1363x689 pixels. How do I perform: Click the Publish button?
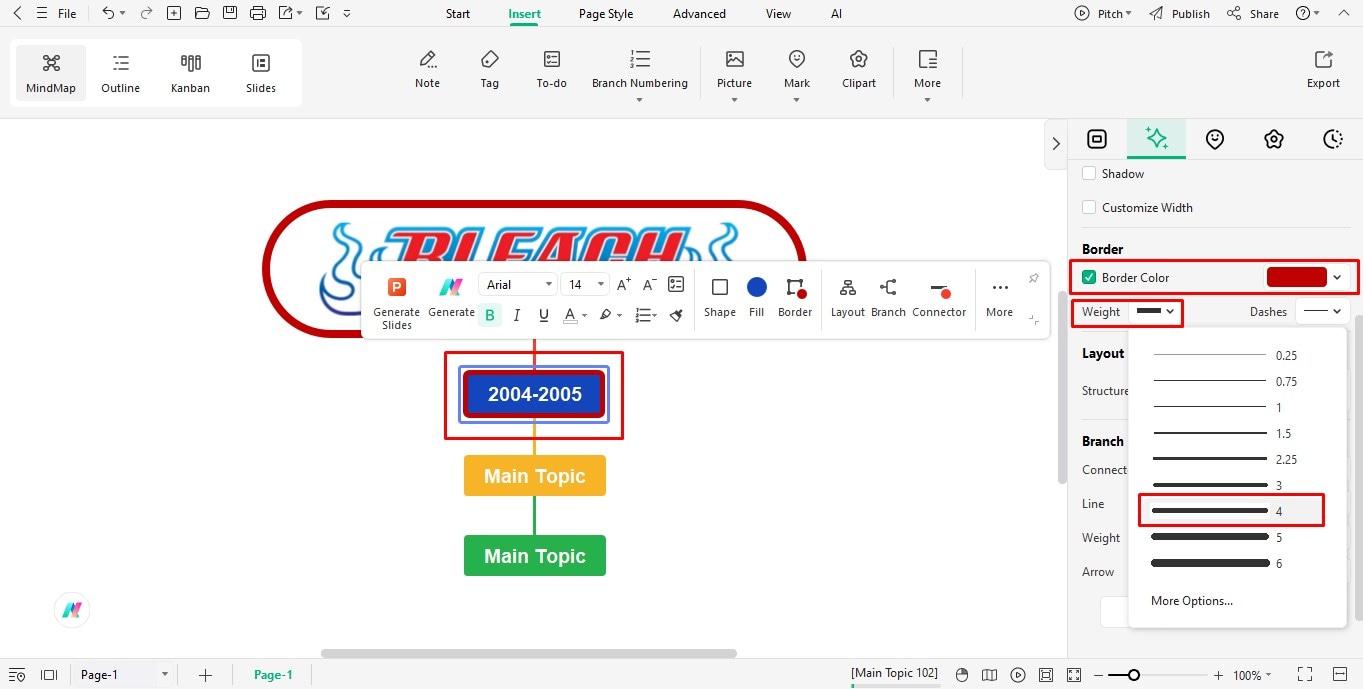click(1179, 14)
